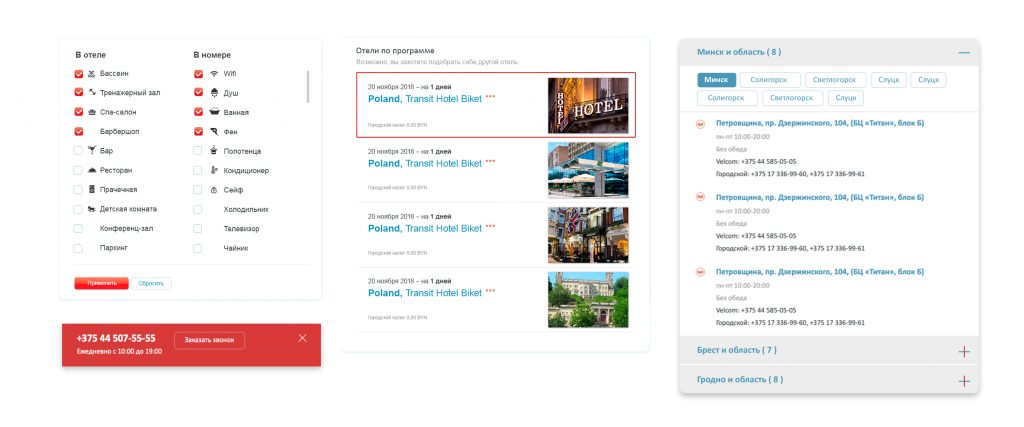Check the Кондиционер checkbox

click(x=198, y=170)
